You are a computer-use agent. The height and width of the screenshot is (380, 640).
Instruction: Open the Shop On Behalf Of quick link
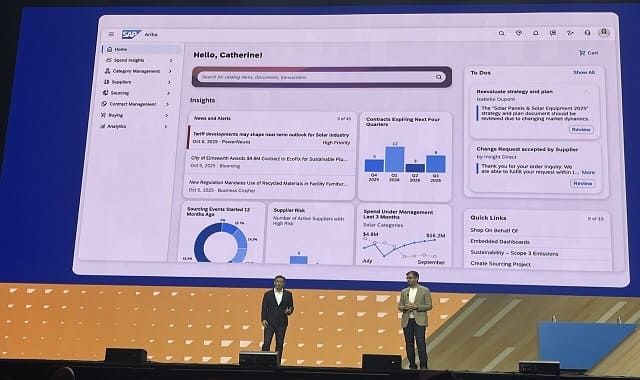point(494,230)
